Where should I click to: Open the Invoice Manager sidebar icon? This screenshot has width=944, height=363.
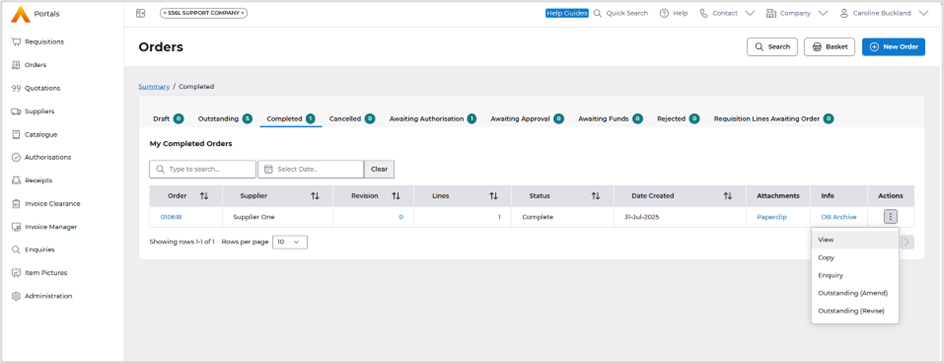(x=16, y=227)
